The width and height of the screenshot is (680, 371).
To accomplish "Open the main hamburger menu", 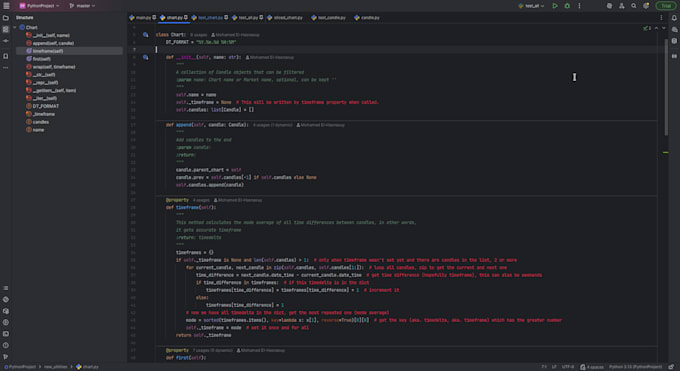I will [x=6, y=6].
